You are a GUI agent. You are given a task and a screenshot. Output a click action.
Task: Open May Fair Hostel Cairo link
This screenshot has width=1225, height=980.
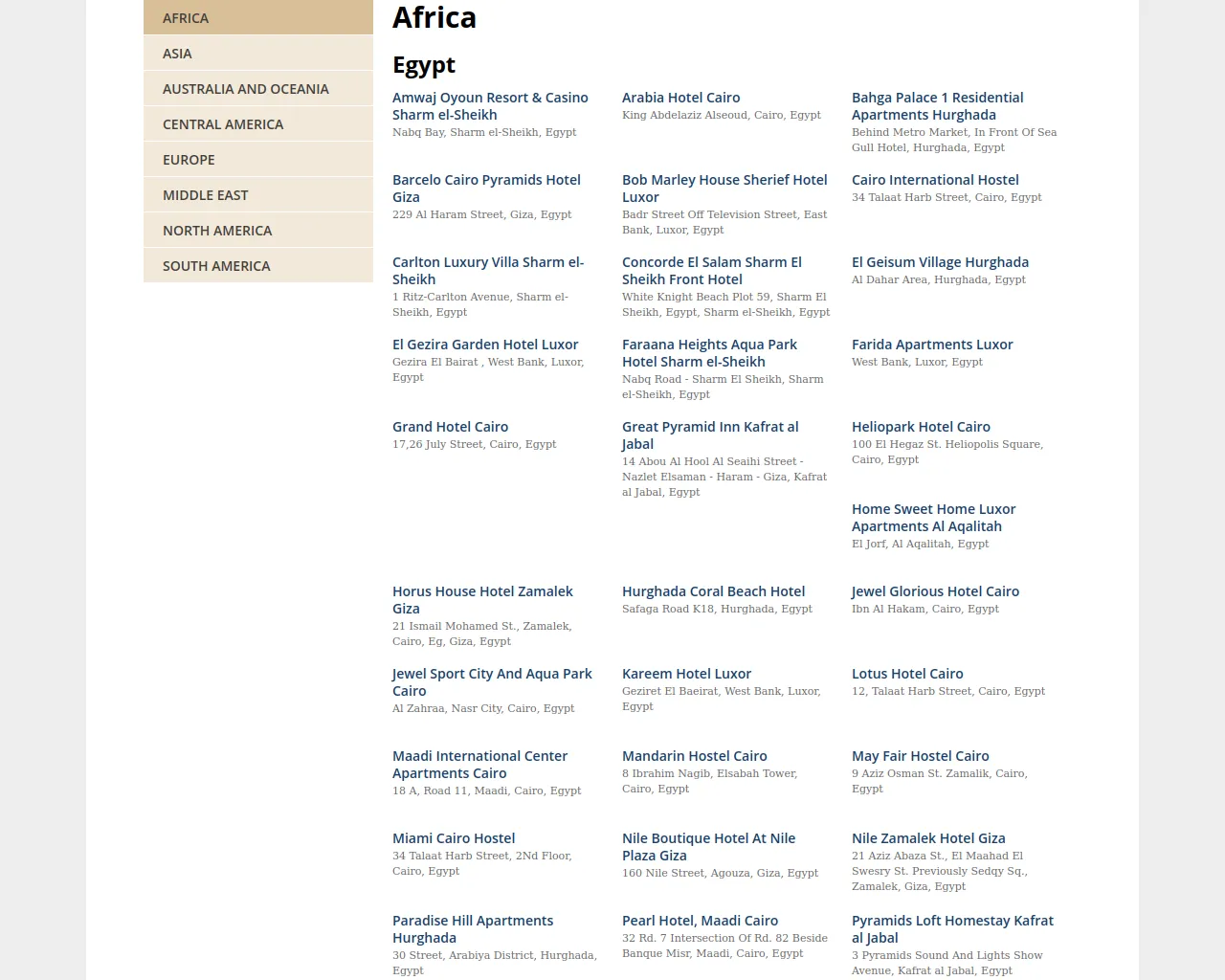point(920,756)
